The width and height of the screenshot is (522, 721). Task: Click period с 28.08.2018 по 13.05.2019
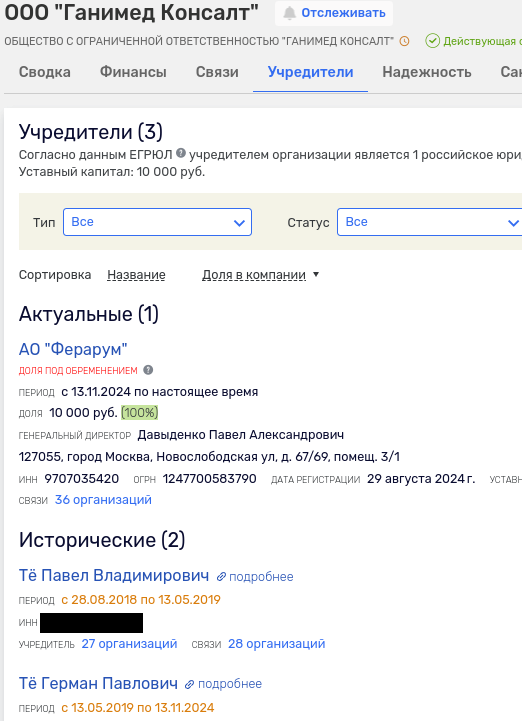click(141, 600)
